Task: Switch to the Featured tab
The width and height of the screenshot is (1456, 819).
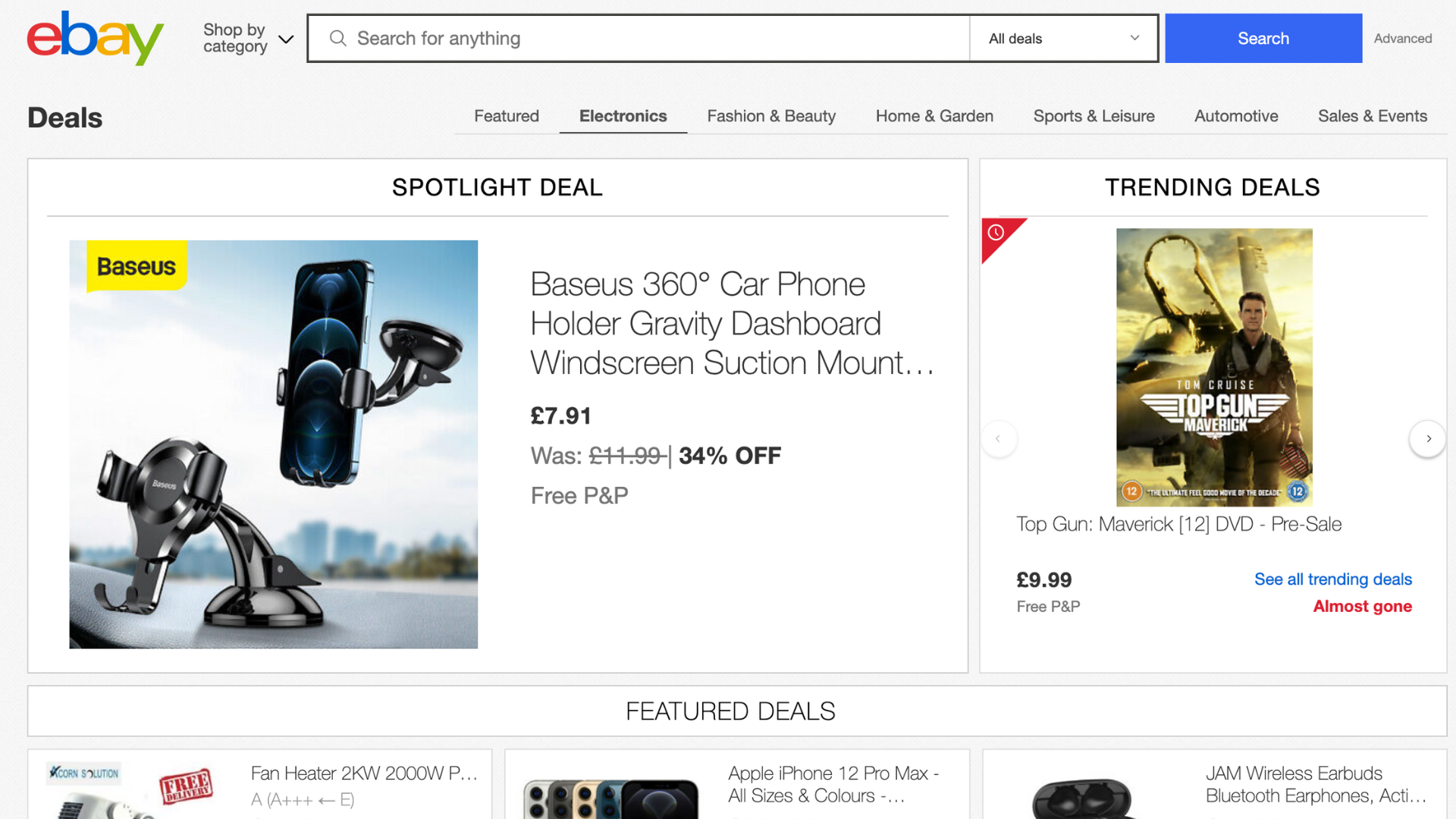Action: pos(506,116)
